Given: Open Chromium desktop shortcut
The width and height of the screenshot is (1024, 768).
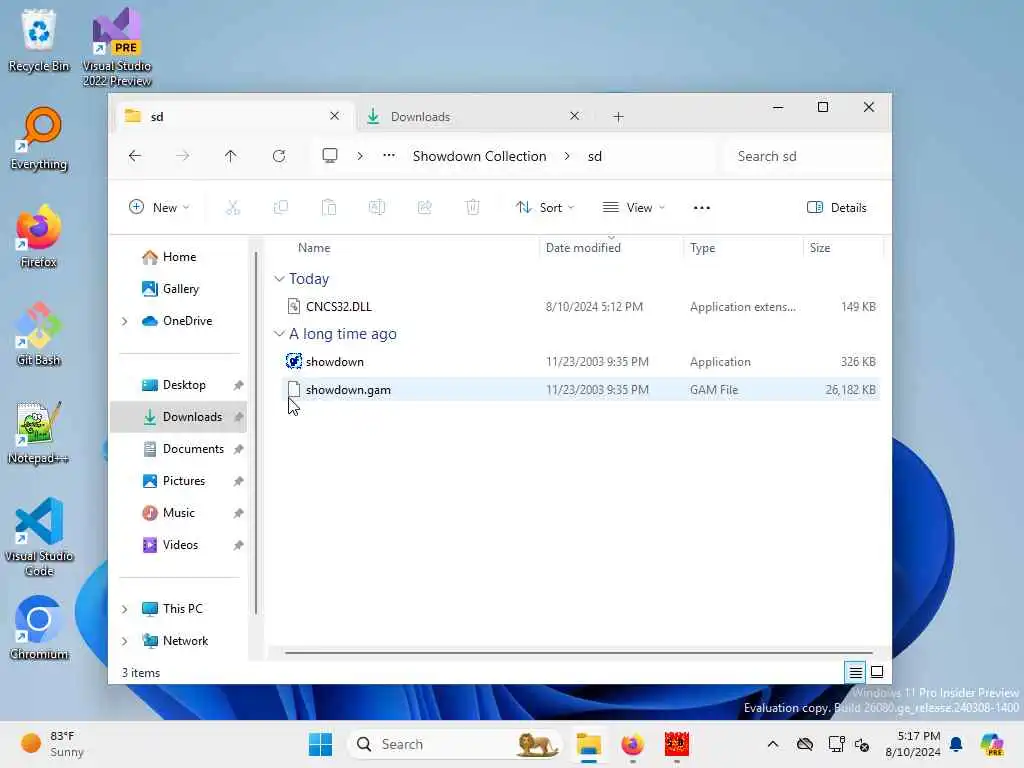Looking at the screenshot, I should 39,628.
